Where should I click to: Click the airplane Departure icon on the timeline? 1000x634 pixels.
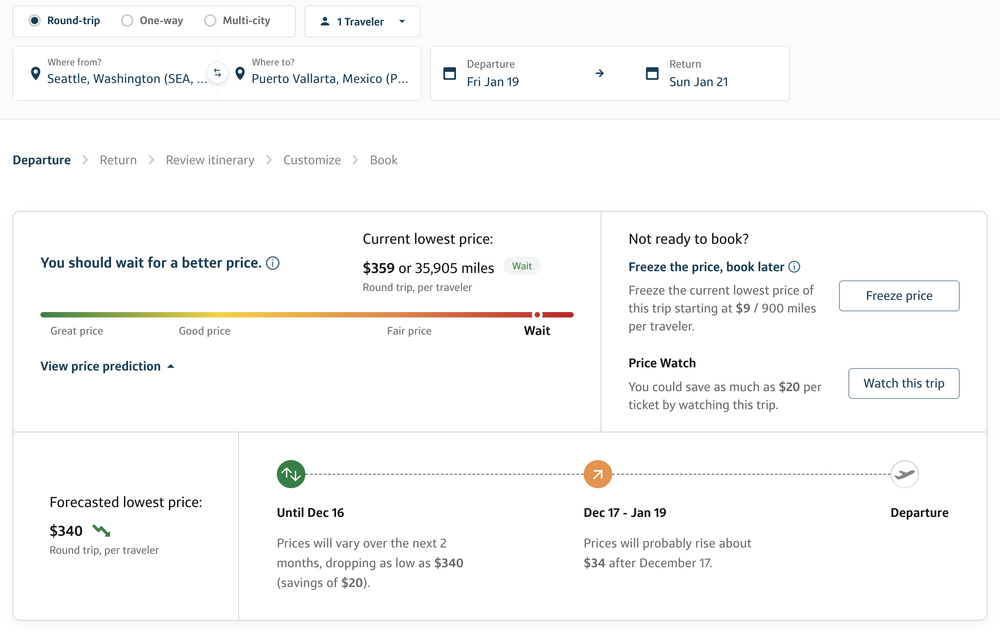[904, 474]
